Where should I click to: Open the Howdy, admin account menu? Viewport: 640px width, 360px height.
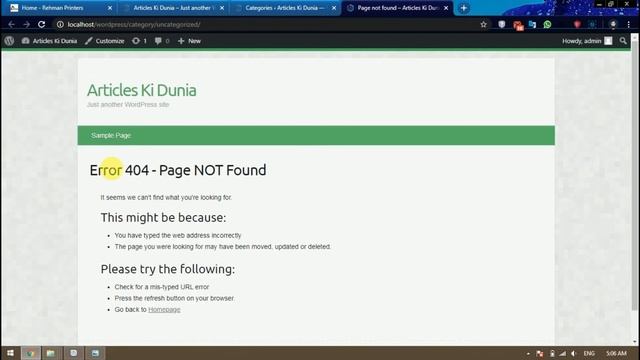click(587, 41)
